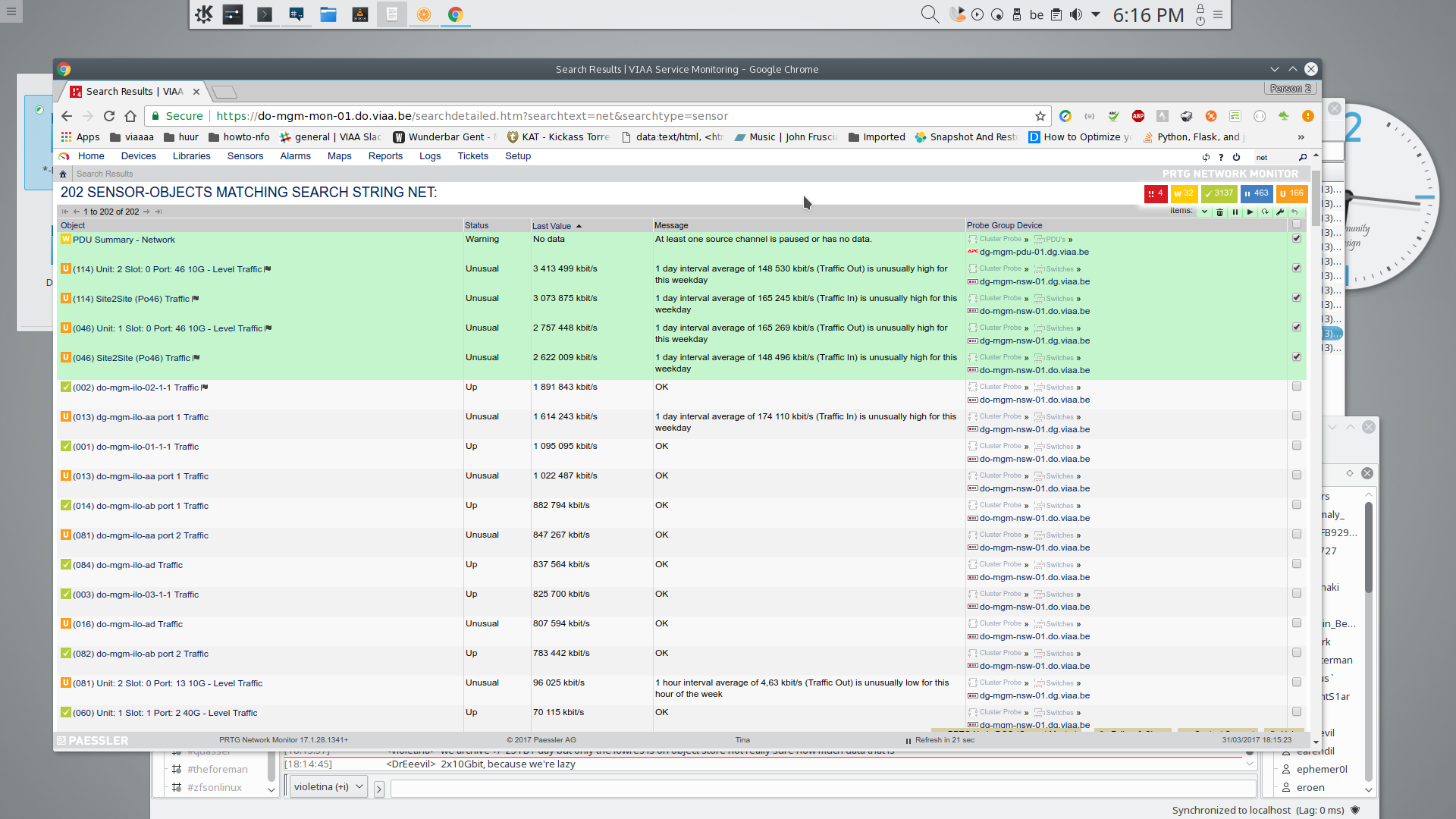Bookmark this page with the star icon
The width and height of the screenshot is (1456, 819).
[1040, 116]
